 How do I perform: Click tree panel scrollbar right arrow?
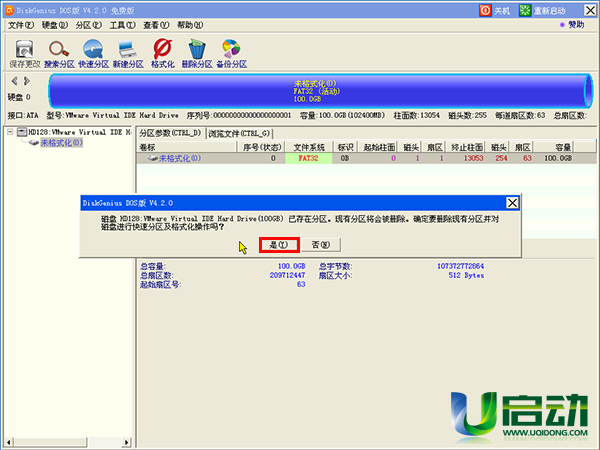tap(127, 442)
